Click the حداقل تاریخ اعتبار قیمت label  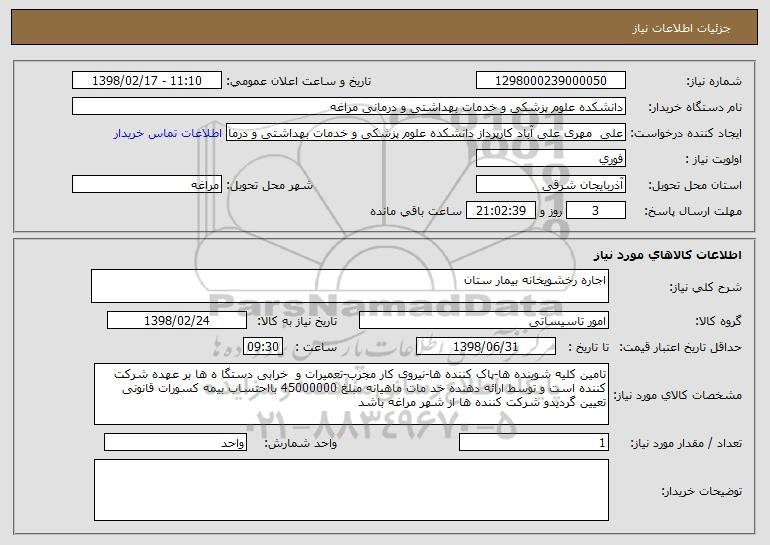tap(680, 348)
